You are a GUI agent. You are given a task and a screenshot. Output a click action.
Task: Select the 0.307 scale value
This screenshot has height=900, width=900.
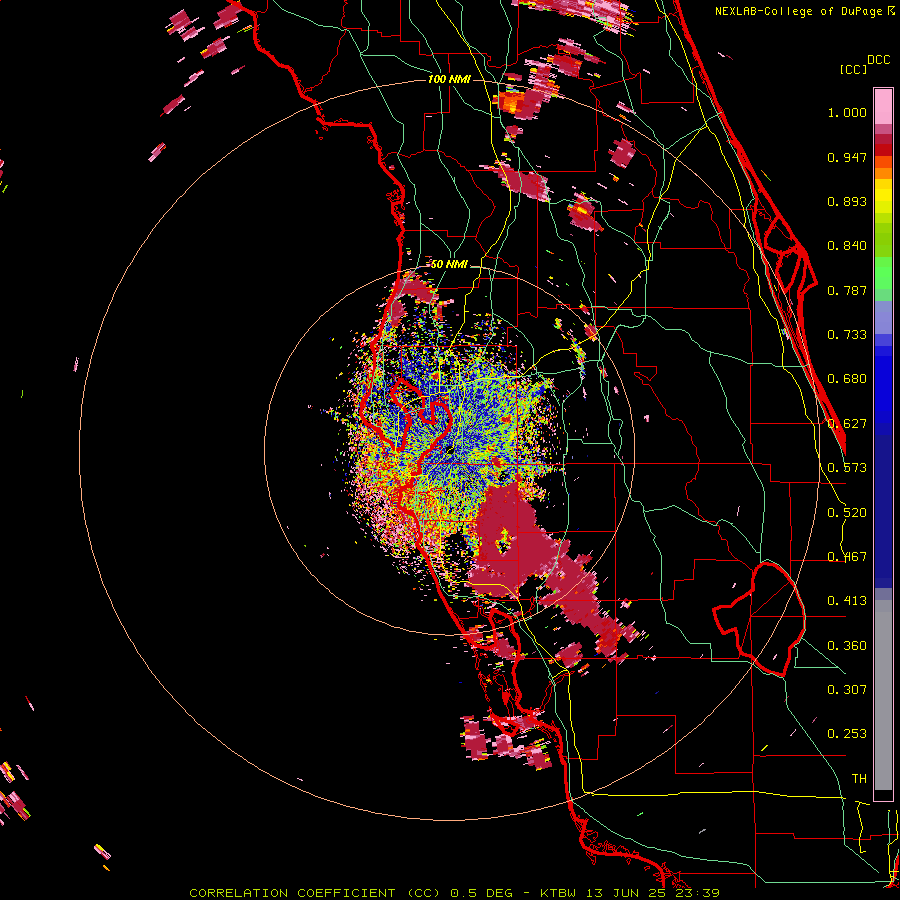(x=847, y=690)
